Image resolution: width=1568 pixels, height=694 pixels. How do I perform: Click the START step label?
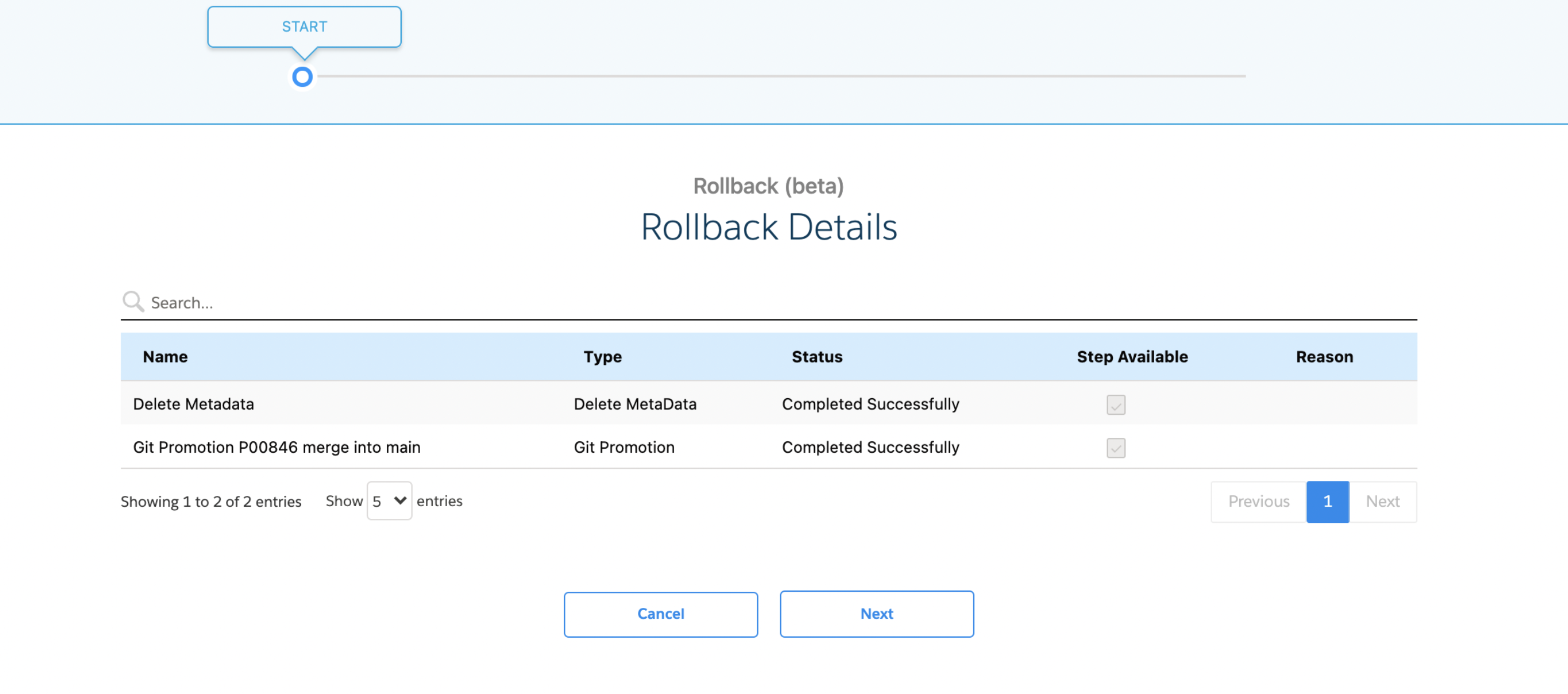305,27
